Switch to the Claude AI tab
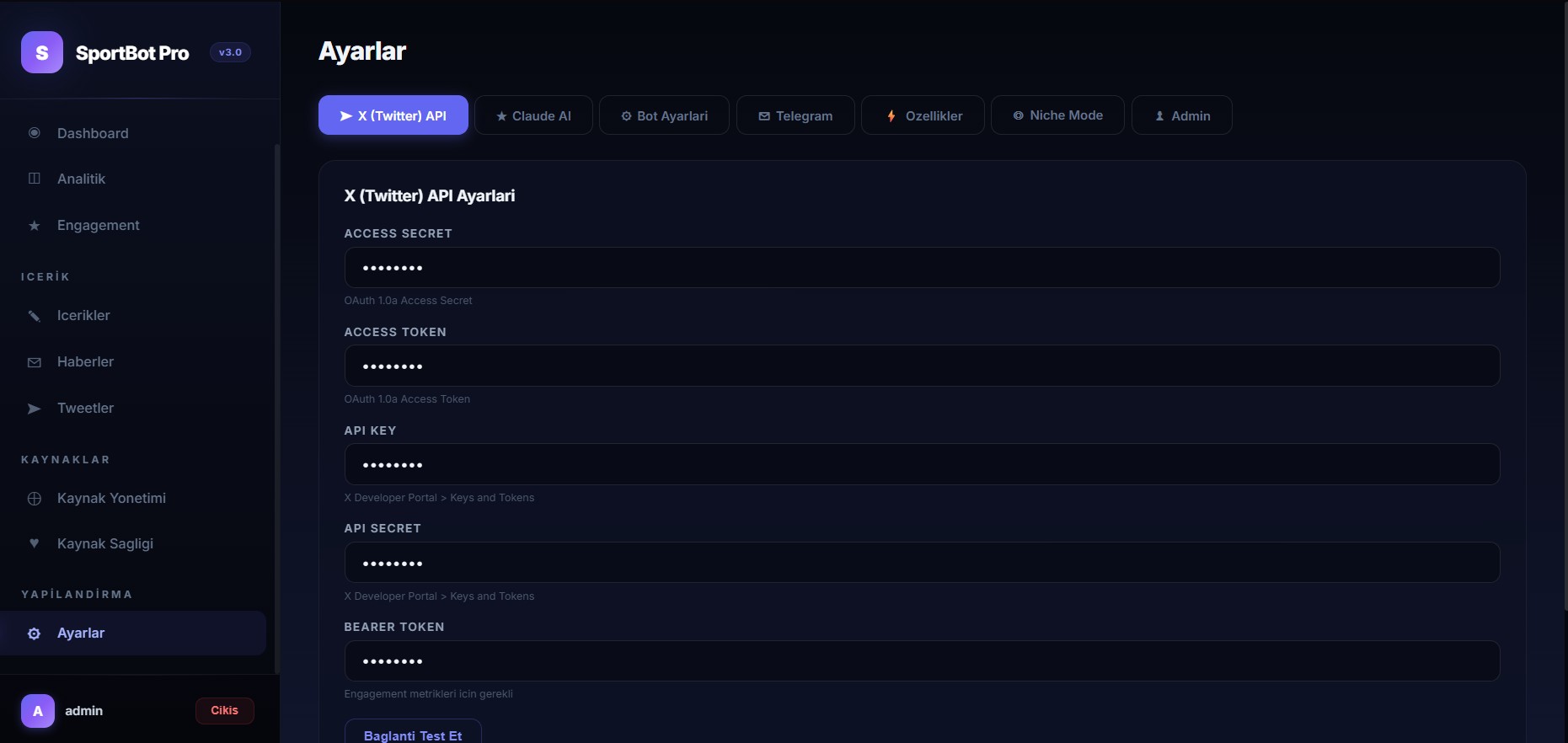1568x743 pixels. [533, 115]
